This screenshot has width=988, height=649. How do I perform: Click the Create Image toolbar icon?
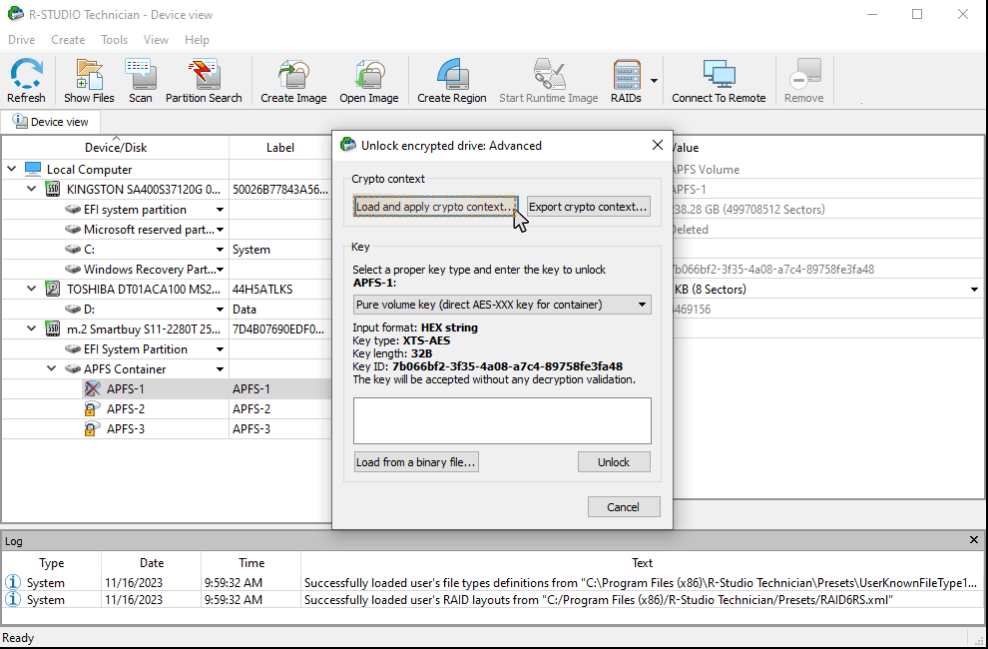(294, 81)
